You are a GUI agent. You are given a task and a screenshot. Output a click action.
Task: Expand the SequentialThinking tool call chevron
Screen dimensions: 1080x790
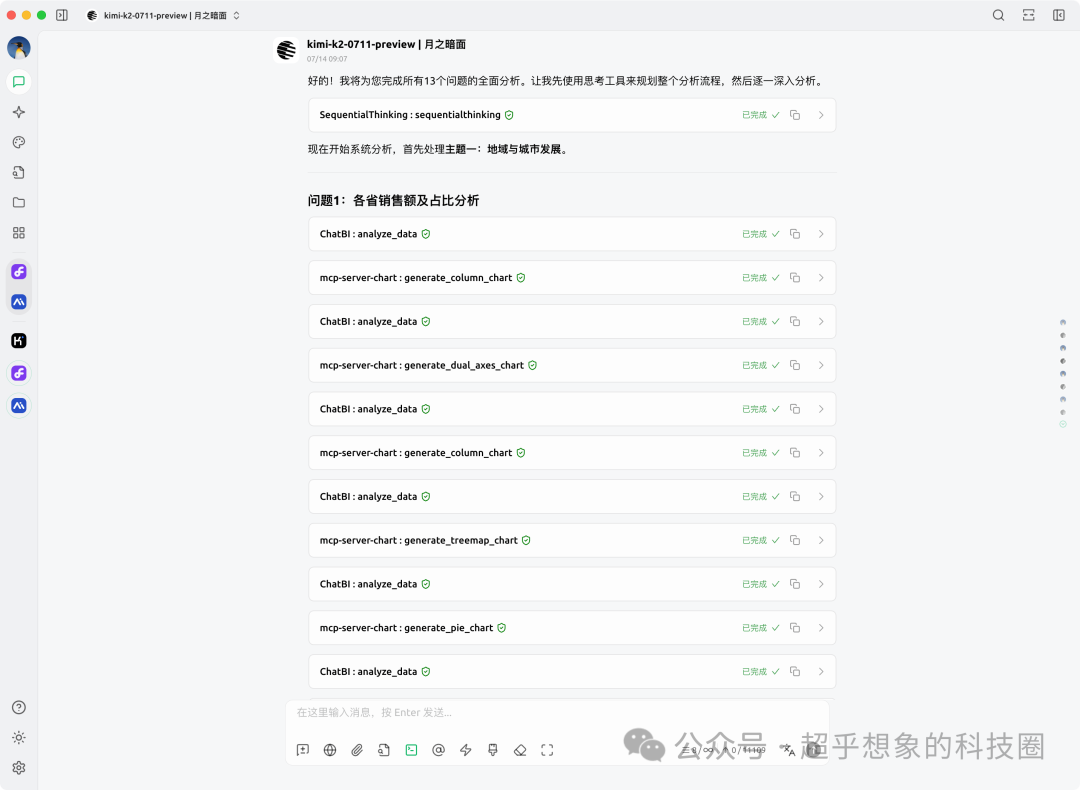coord(821,115)
